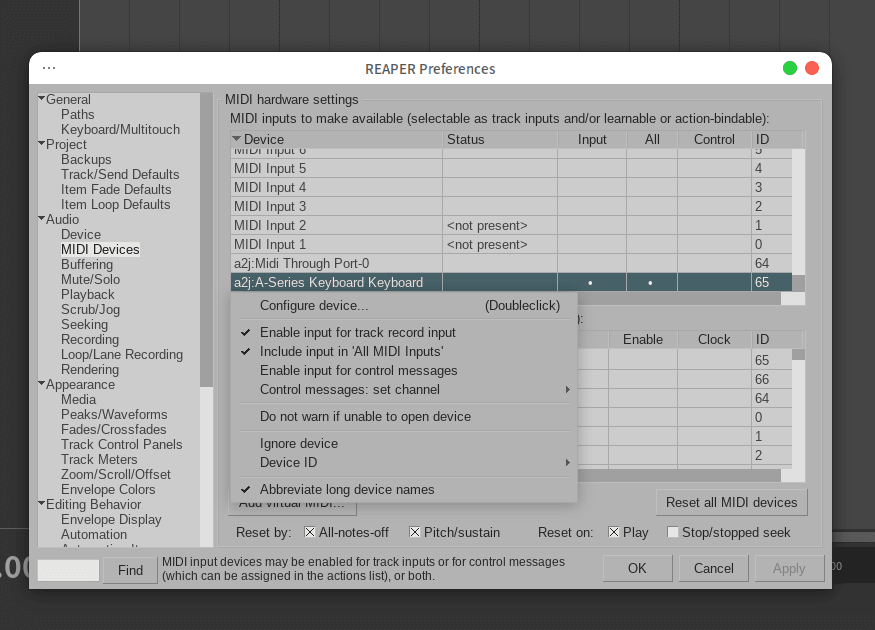Click the OK button
Screen dimensions: 875x630
tap(637, 568)
